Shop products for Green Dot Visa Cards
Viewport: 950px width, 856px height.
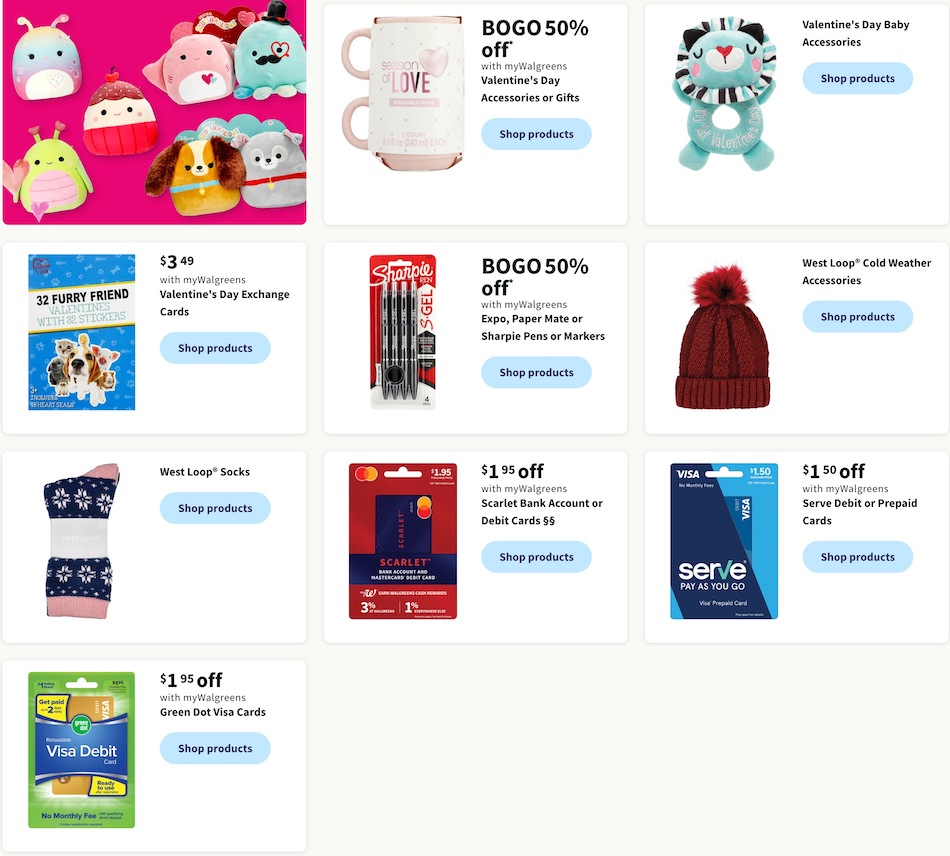[215, 748]
